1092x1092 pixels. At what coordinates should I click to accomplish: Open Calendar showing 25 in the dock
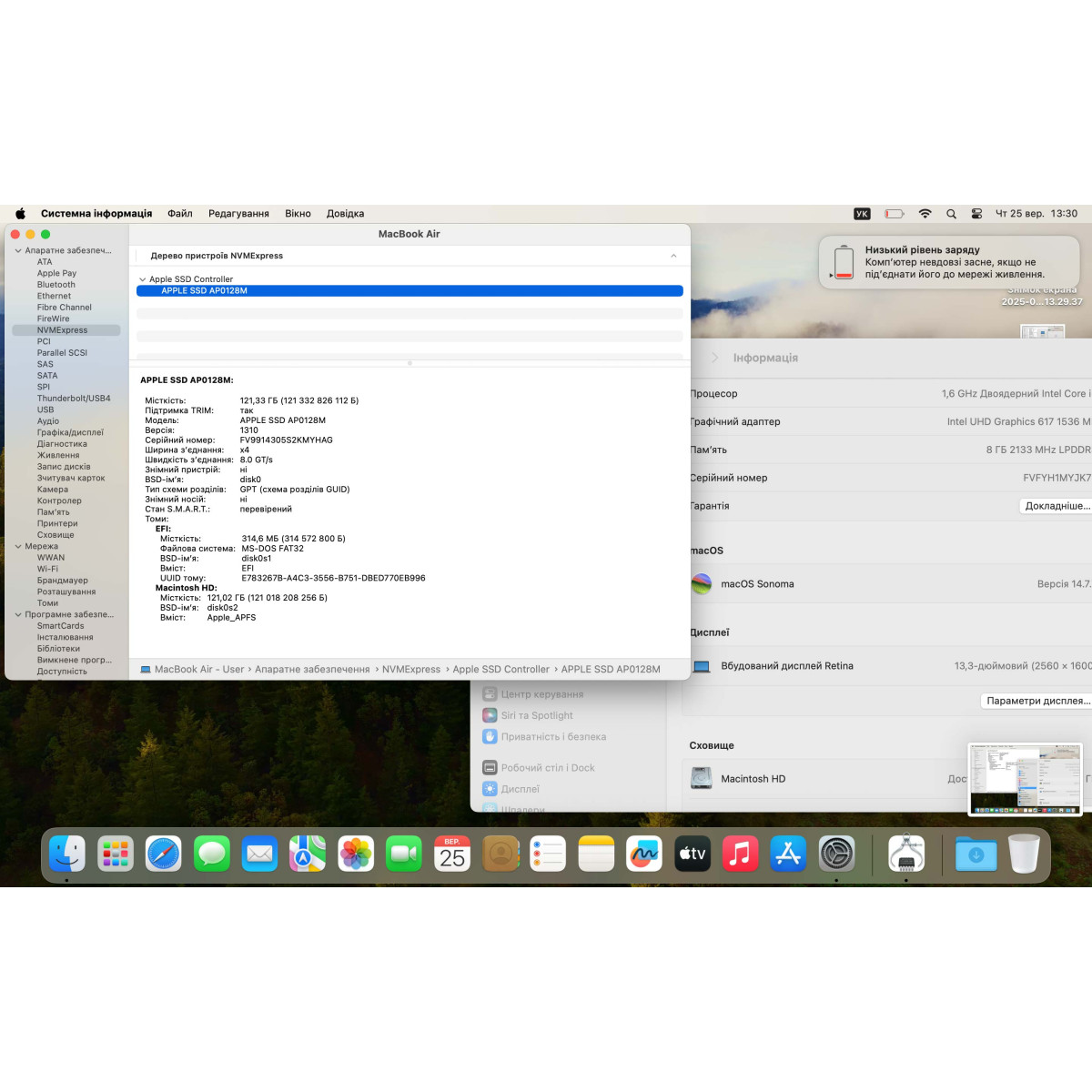tap(452, 854)
